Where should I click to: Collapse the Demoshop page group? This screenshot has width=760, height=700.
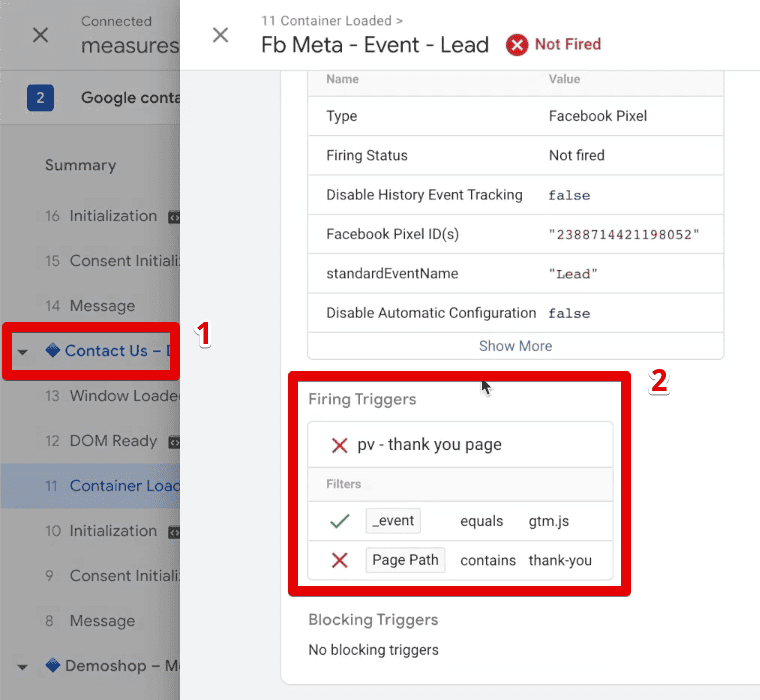(x=22, y=667)
